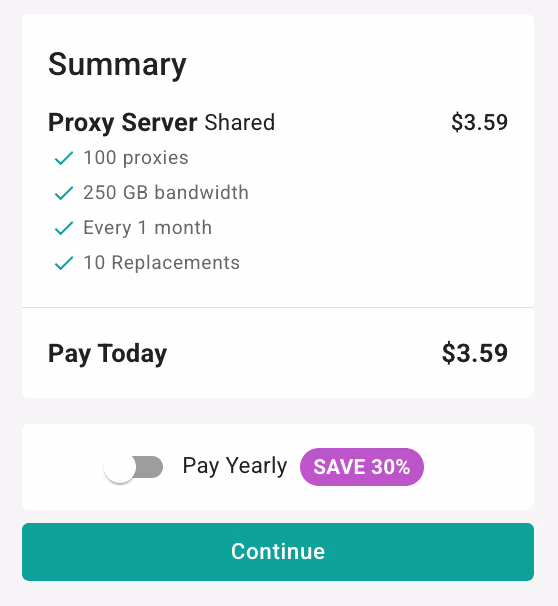The height and width of the screenshot is (606, 558).
Task: Click the checkmark icon beside 100 proxies
Action: 64,158
